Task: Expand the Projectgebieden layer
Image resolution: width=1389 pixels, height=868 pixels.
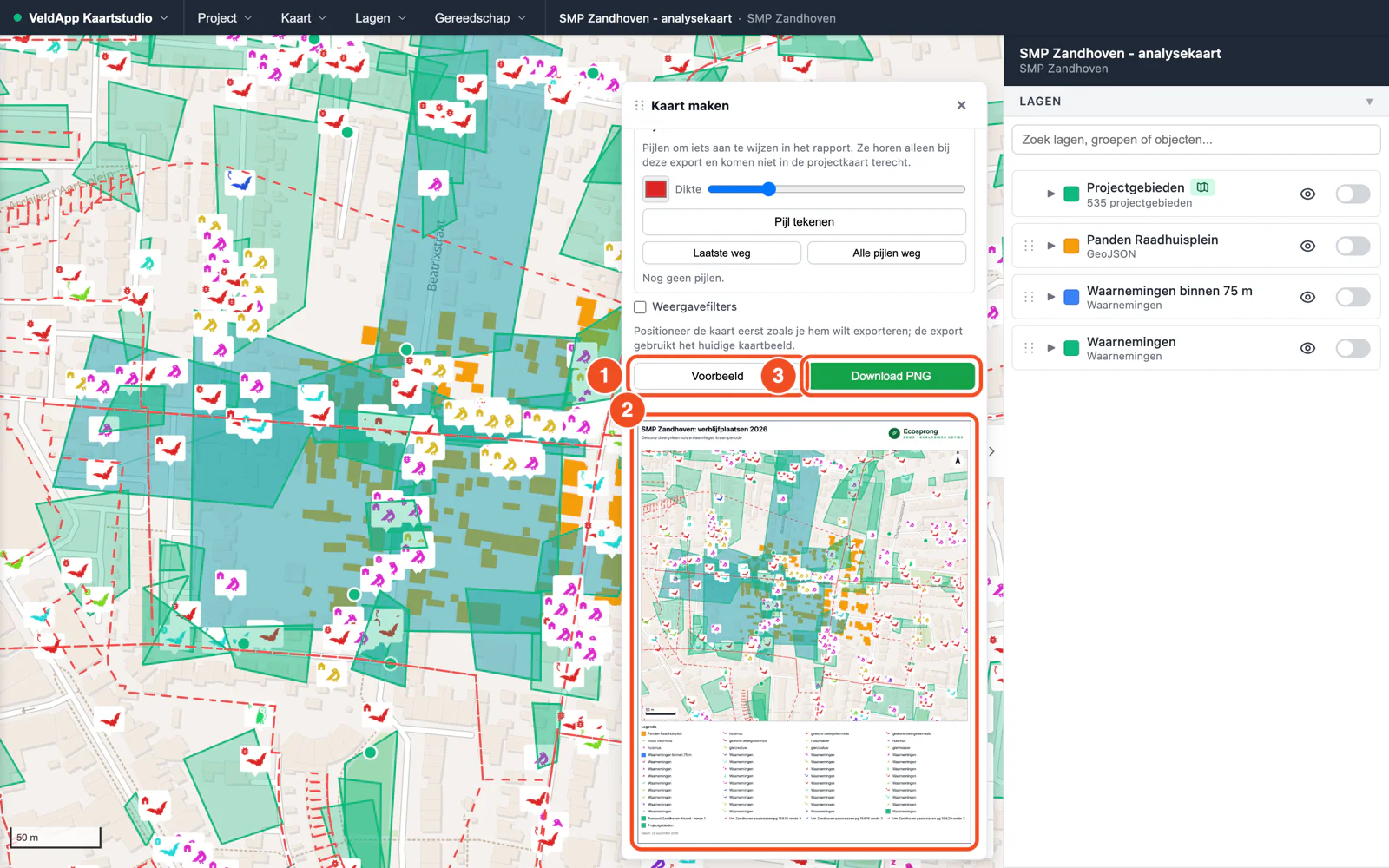Action: (1050, 194)
